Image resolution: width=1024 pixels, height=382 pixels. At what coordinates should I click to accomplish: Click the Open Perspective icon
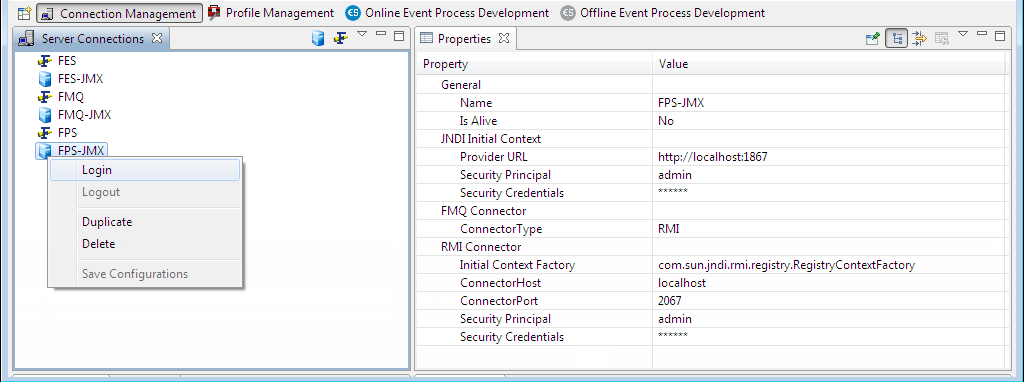tap(24, 12)
